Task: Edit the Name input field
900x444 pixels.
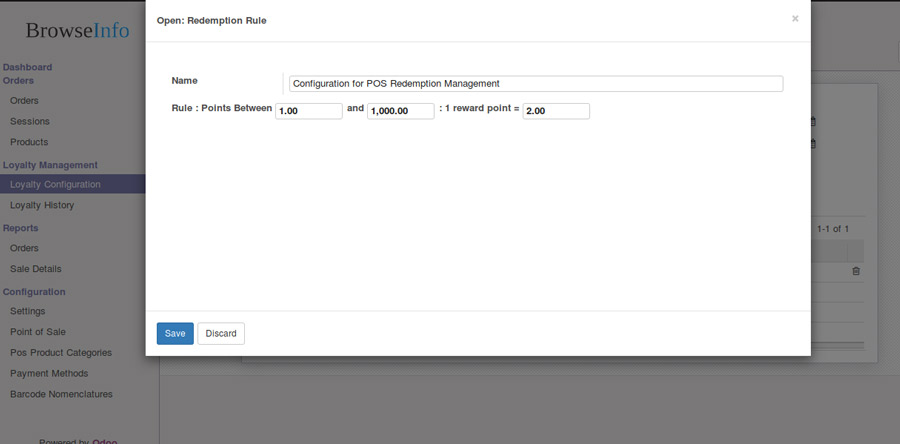Action: pyautogui.click(x=536, y=83)
